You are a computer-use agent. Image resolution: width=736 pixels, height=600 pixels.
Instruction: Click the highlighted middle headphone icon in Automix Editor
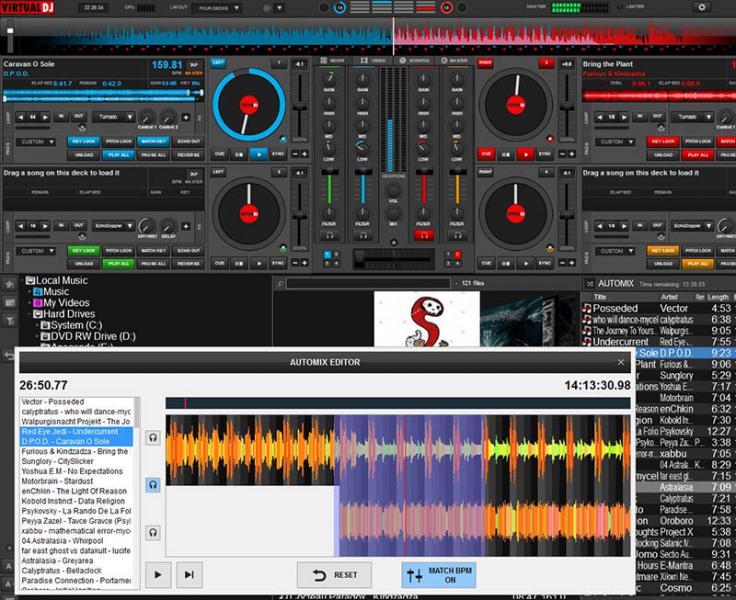(153, 485)
